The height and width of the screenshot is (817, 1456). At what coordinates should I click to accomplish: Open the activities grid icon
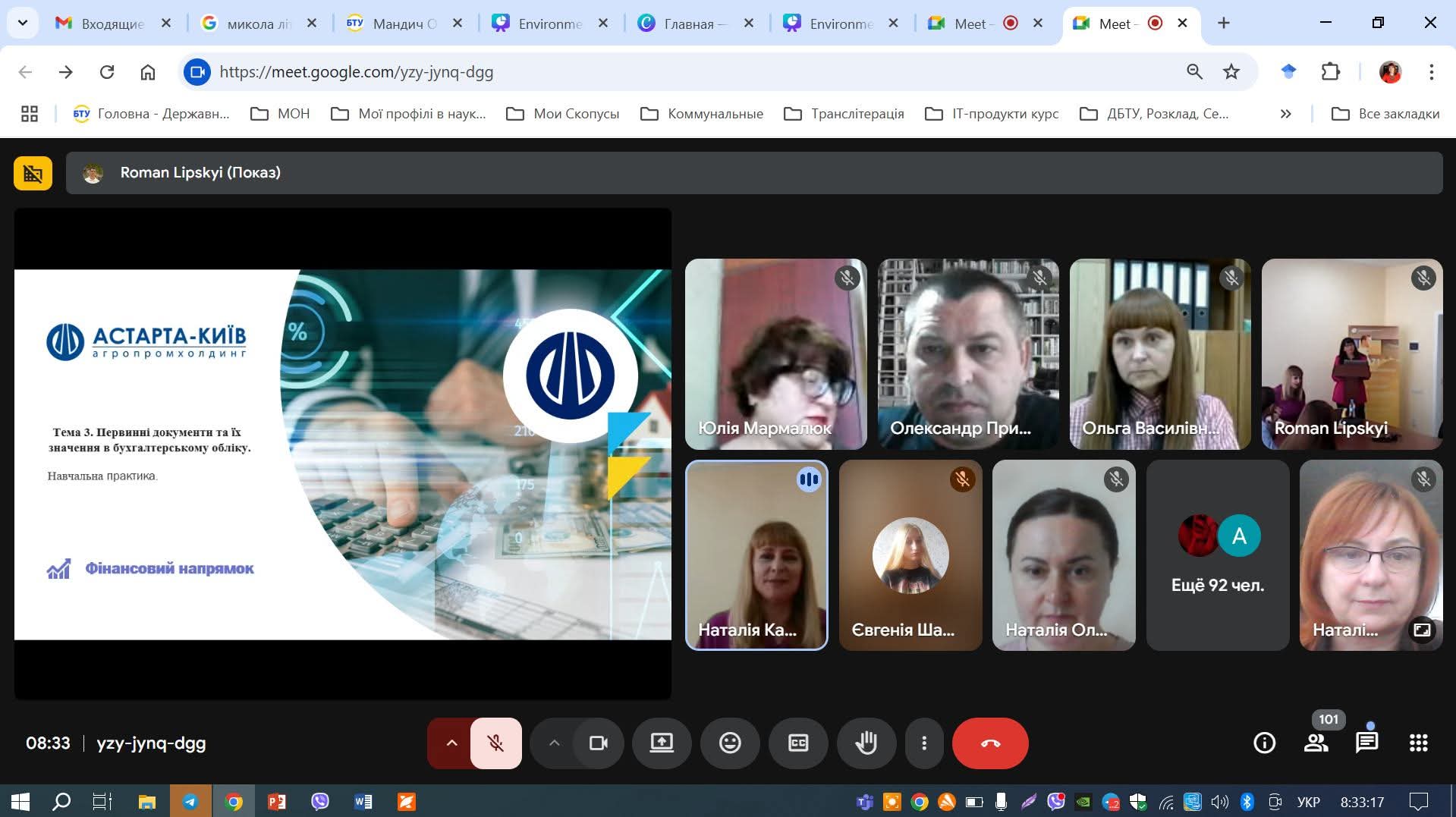(x=1418, y=743)
